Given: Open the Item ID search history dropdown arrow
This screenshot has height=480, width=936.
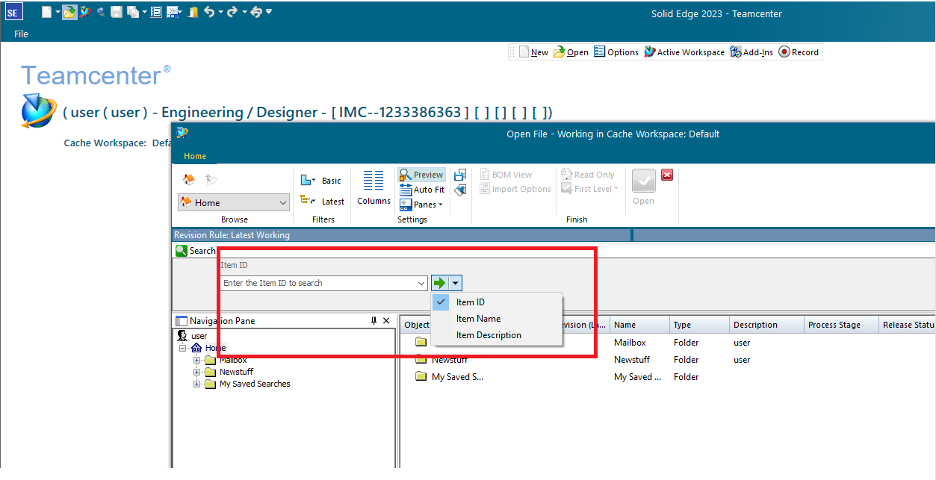Looking at the screenshot, I should 421,283.
